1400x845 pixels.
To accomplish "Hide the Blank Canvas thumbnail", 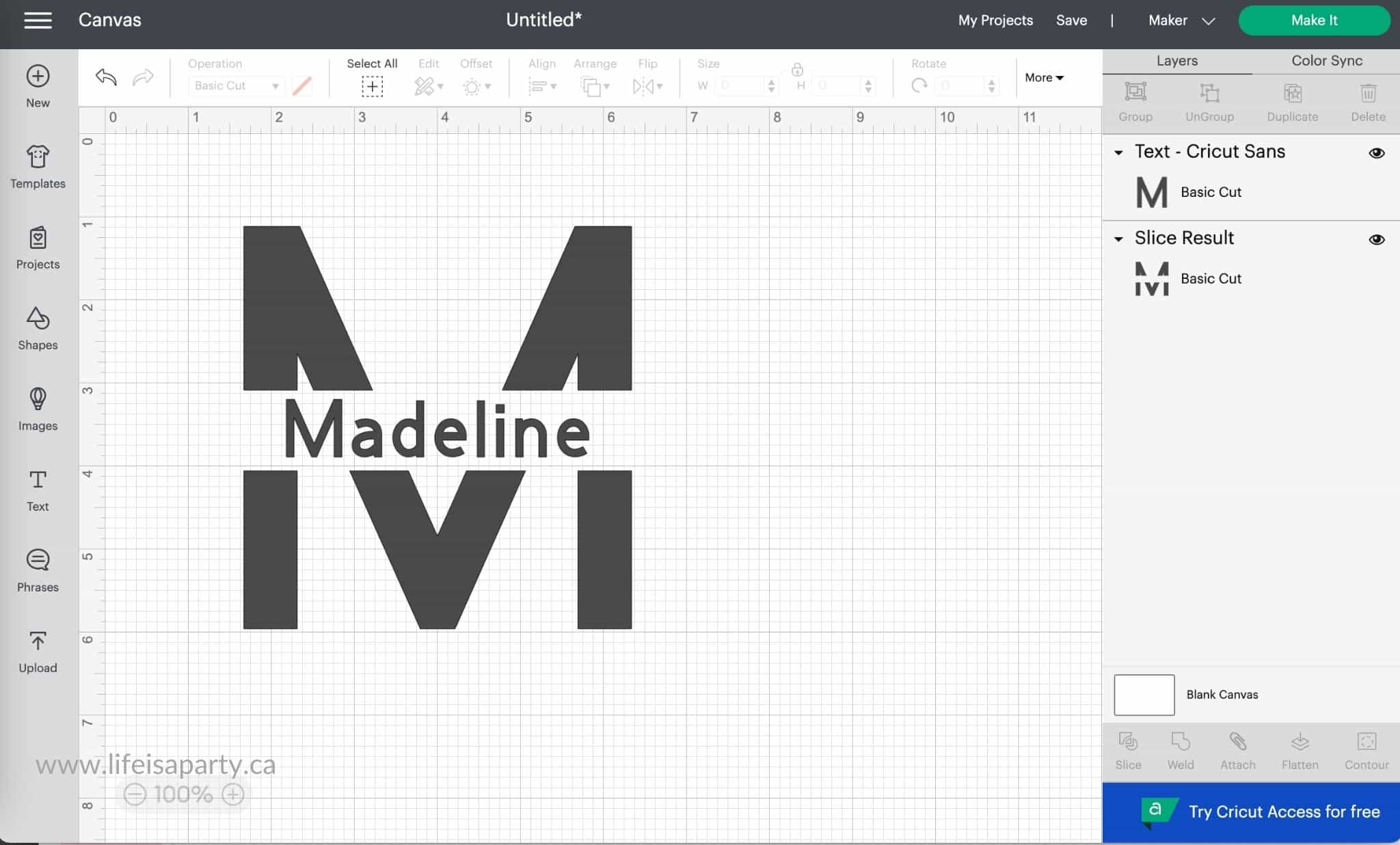I will click(1378, 695).
